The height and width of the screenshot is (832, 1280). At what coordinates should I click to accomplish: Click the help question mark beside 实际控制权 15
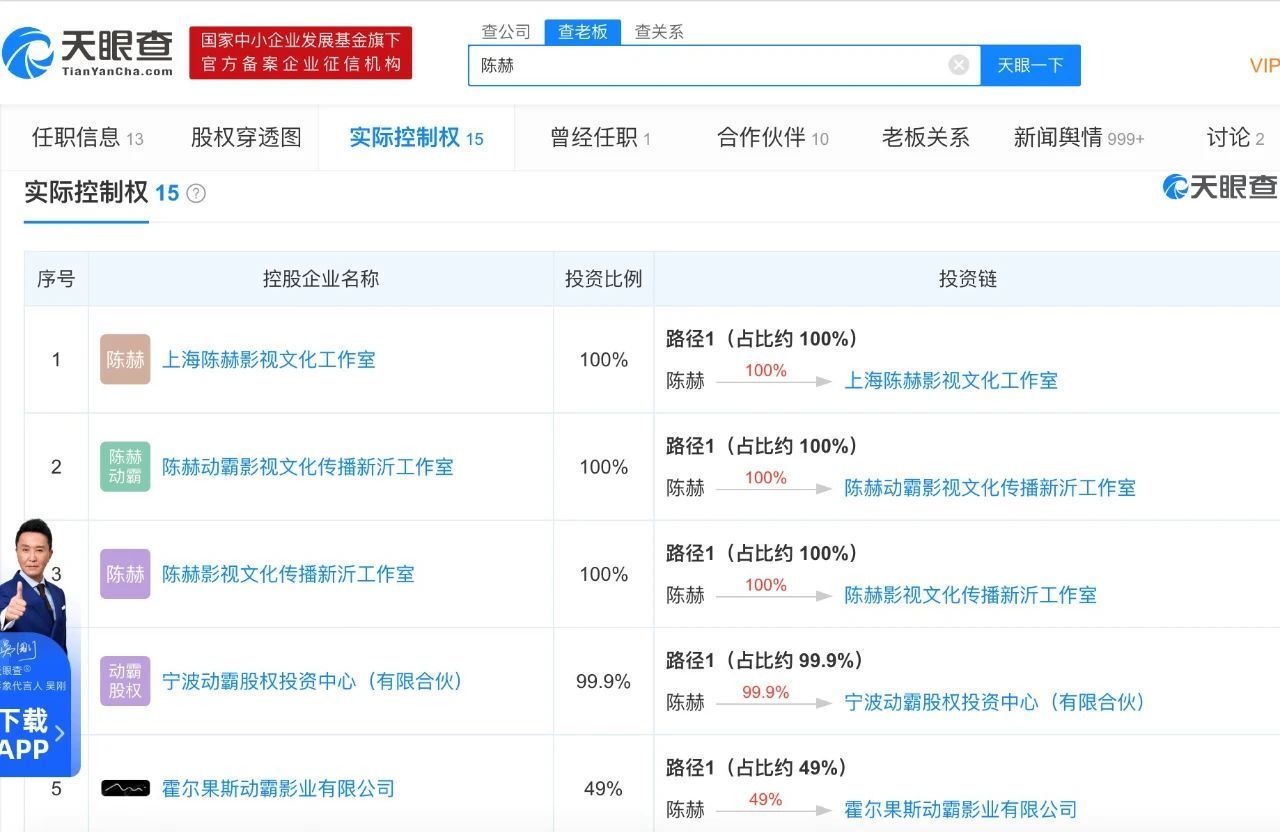196,194
